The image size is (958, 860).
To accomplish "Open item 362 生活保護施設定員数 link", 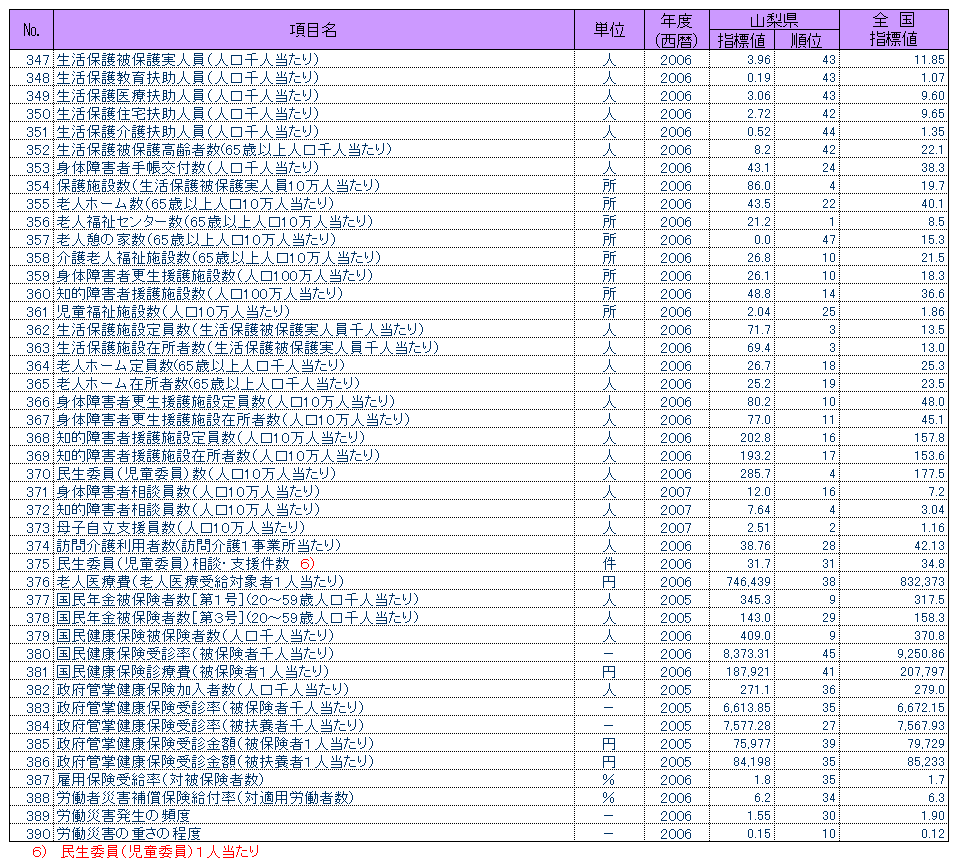I will coord(240,330).
